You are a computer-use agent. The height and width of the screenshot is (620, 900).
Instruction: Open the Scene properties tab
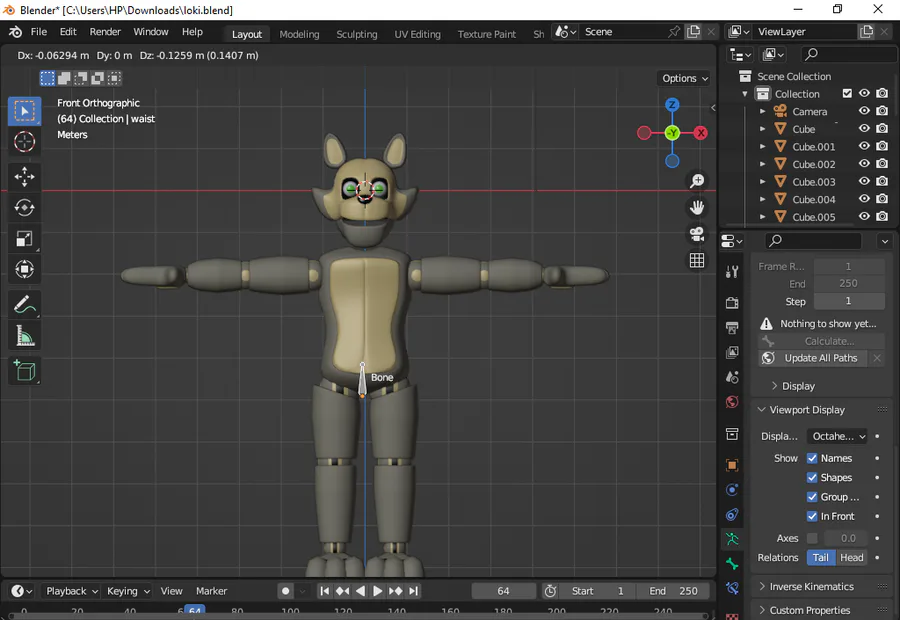click(732, 377)
